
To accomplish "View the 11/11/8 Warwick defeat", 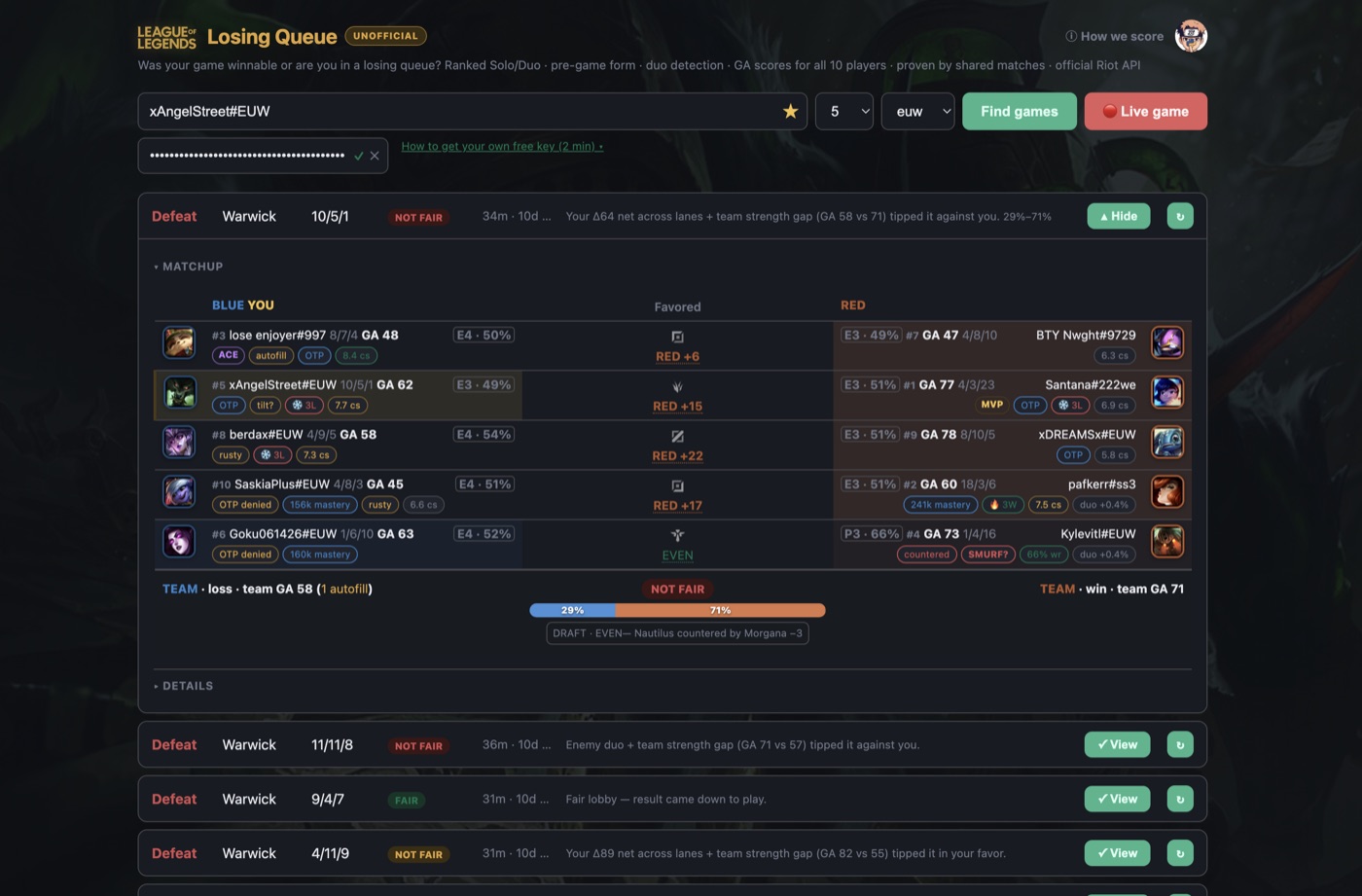I will point(1118,745).
